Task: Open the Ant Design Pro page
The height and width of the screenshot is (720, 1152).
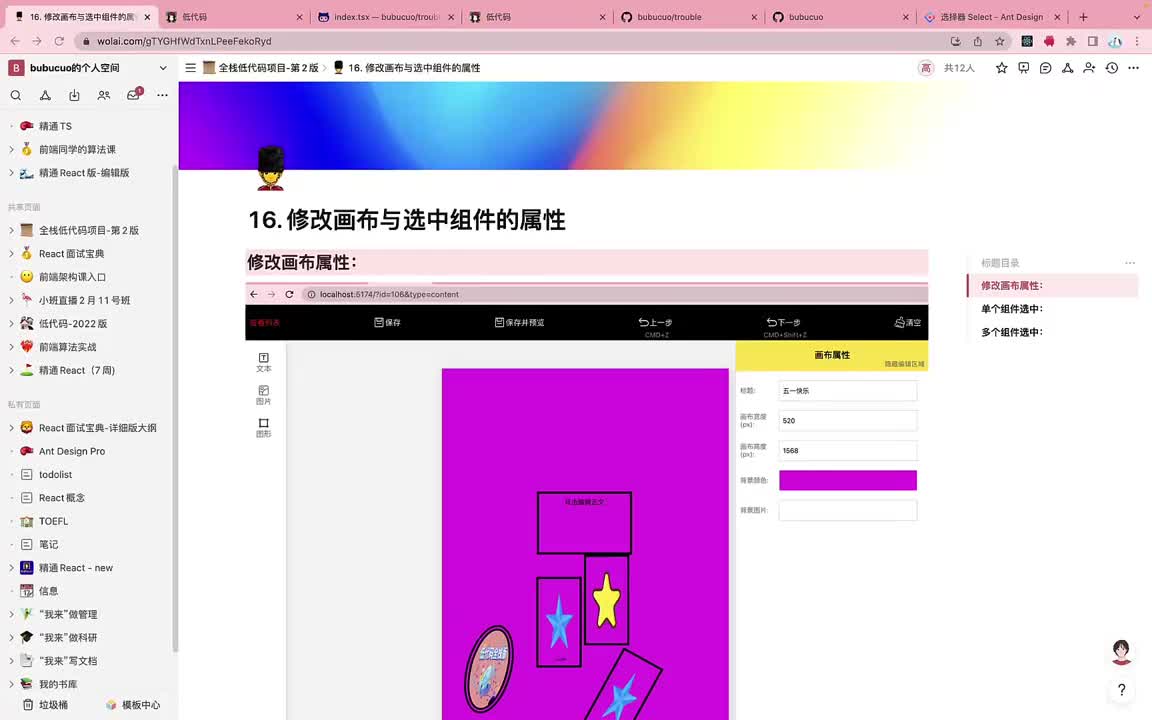Action: pyautogui.click(x=71, y=451)
